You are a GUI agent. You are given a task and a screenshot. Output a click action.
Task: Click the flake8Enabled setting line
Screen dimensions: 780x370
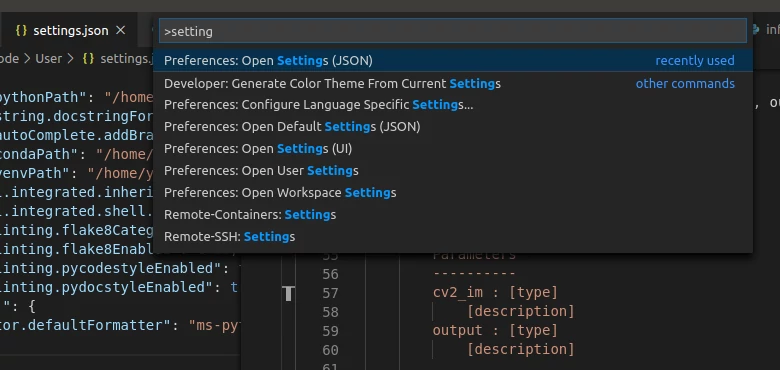pos(77,249)
